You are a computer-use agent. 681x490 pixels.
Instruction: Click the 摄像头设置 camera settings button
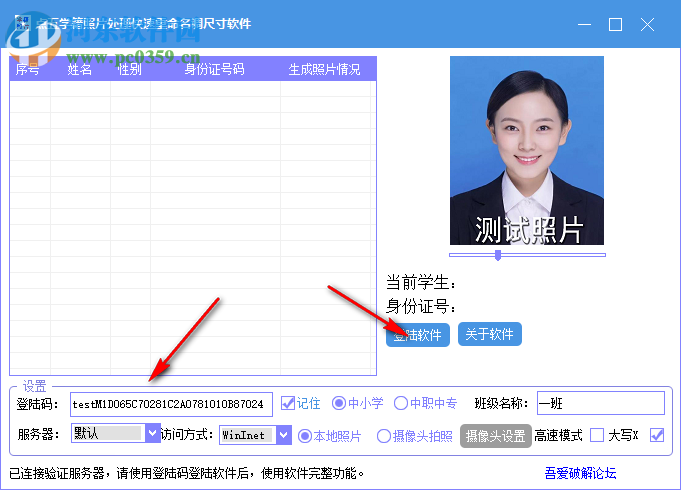pos(496,436)
